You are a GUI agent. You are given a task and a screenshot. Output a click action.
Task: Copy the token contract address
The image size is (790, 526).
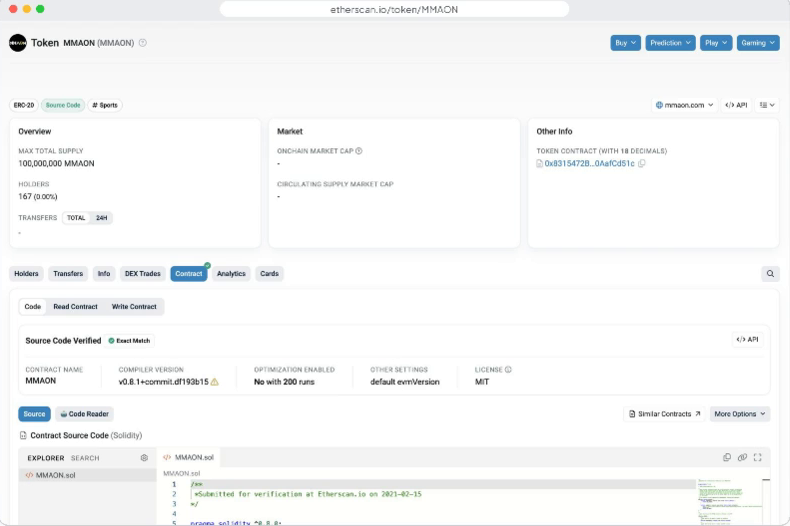point(641,163)
